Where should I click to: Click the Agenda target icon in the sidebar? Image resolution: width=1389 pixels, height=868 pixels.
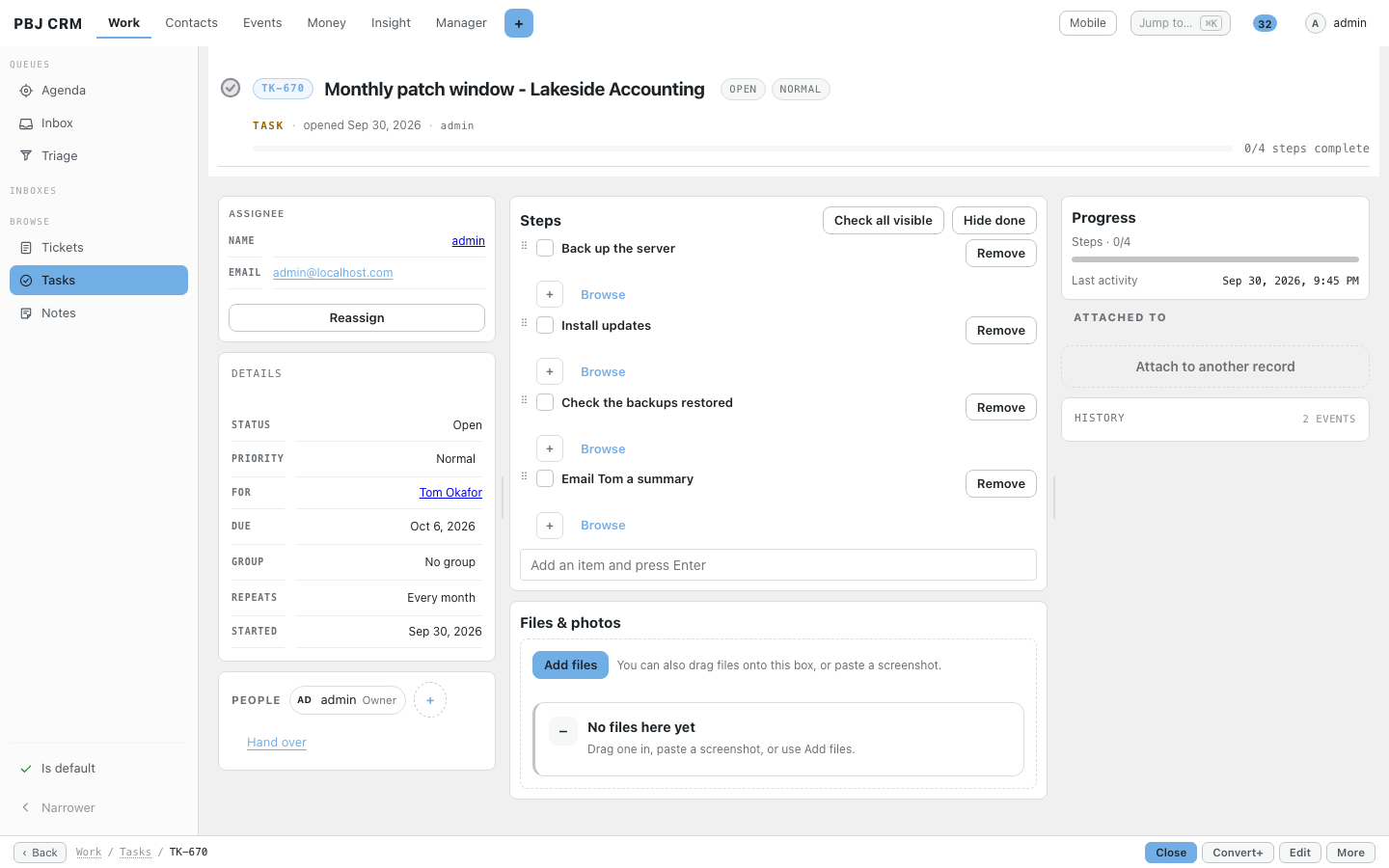click(26, 91)
